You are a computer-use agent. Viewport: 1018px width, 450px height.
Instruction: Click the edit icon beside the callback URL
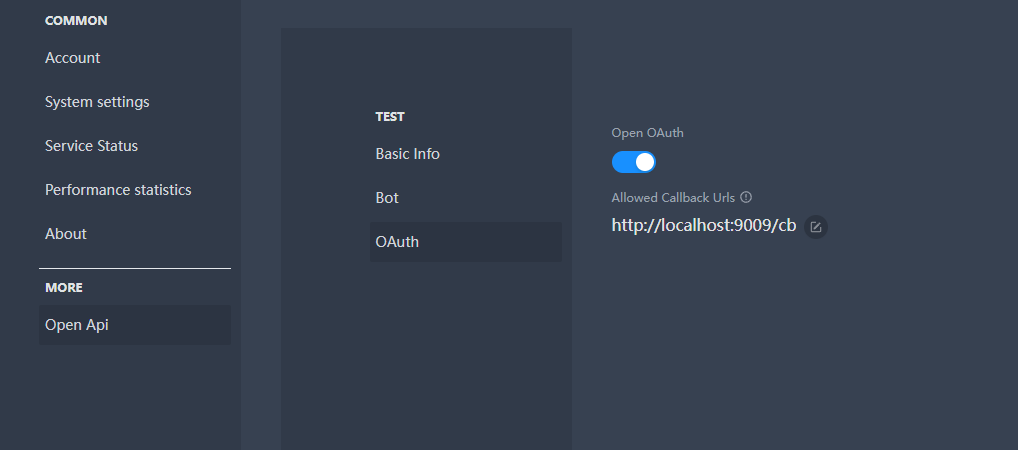pos(816,227)
